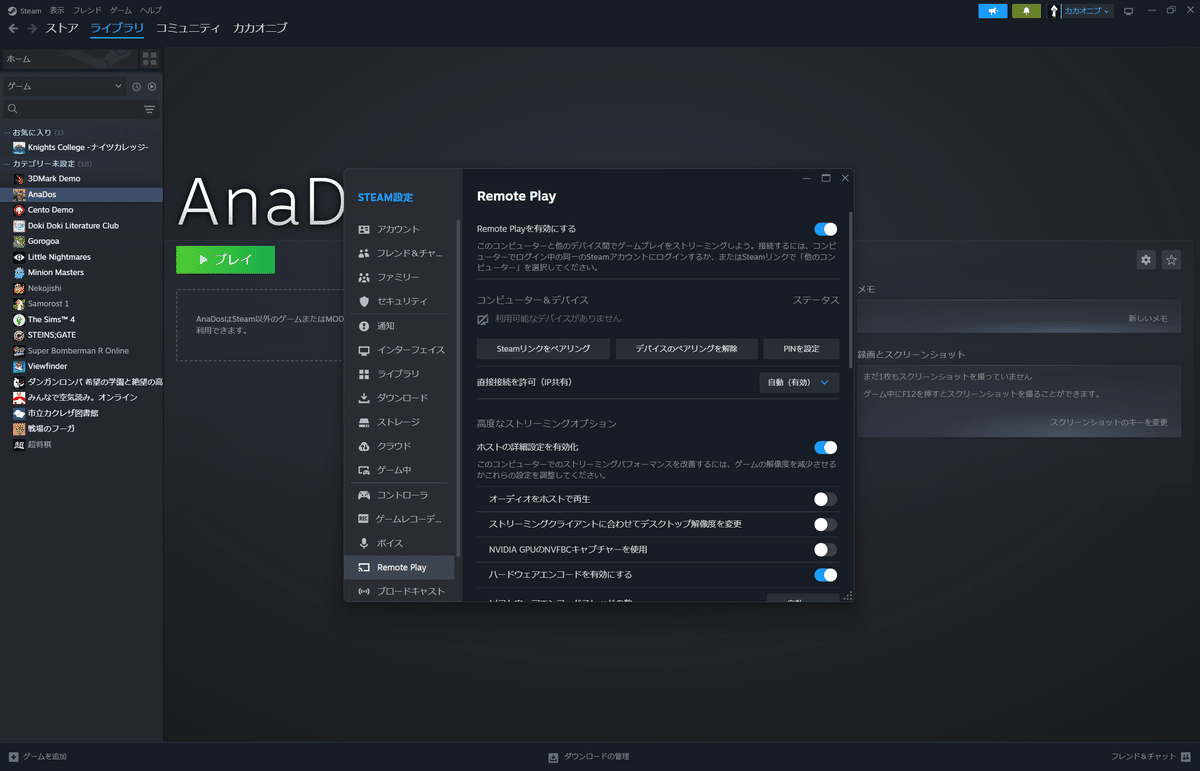
Task: Open the フレンド&チャット settings category
Action: click(400, 253)
